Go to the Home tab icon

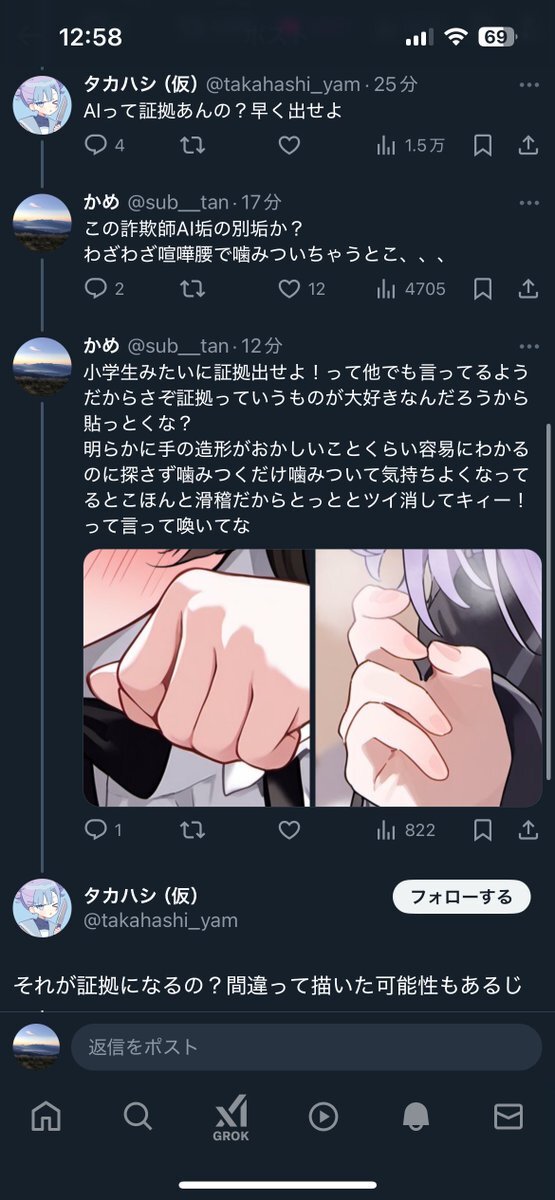point(46,1116)
